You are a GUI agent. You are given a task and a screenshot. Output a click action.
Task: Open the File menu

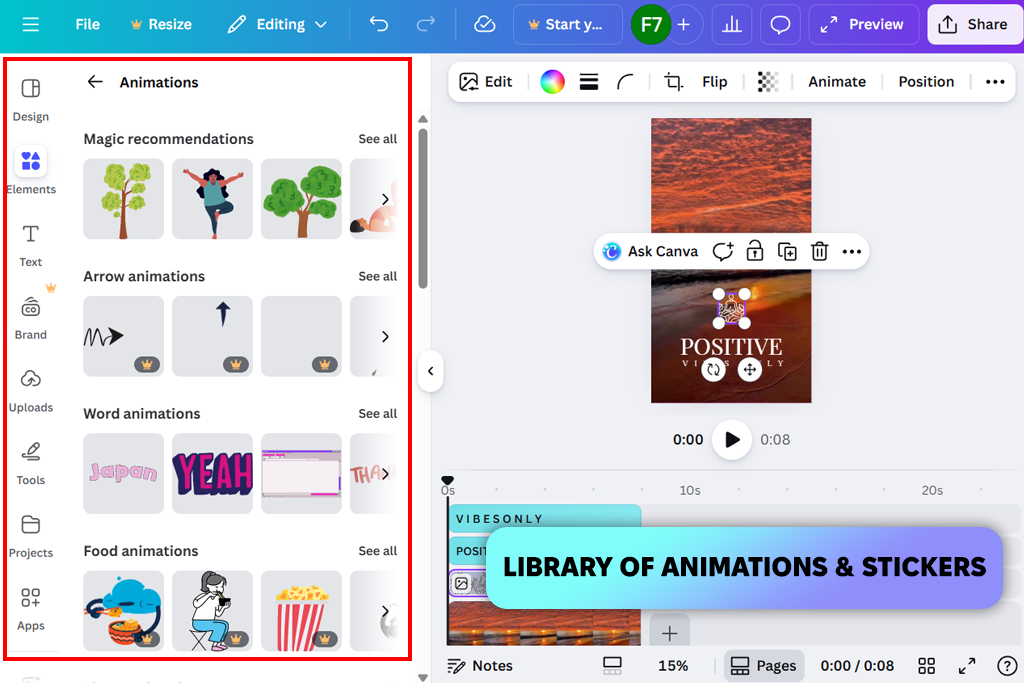click(88, 25)
